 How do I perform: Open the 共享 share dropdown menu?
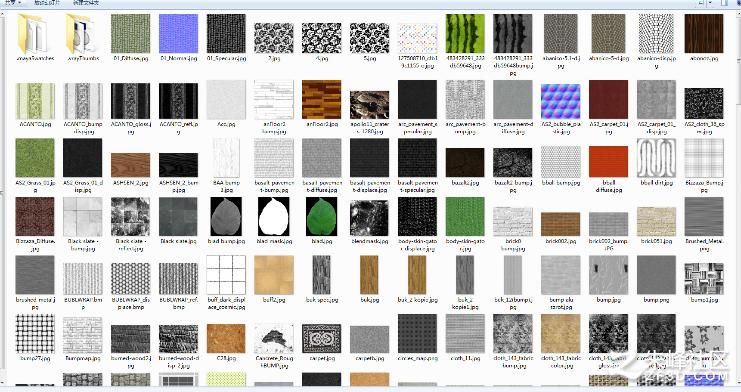point(13,2)
